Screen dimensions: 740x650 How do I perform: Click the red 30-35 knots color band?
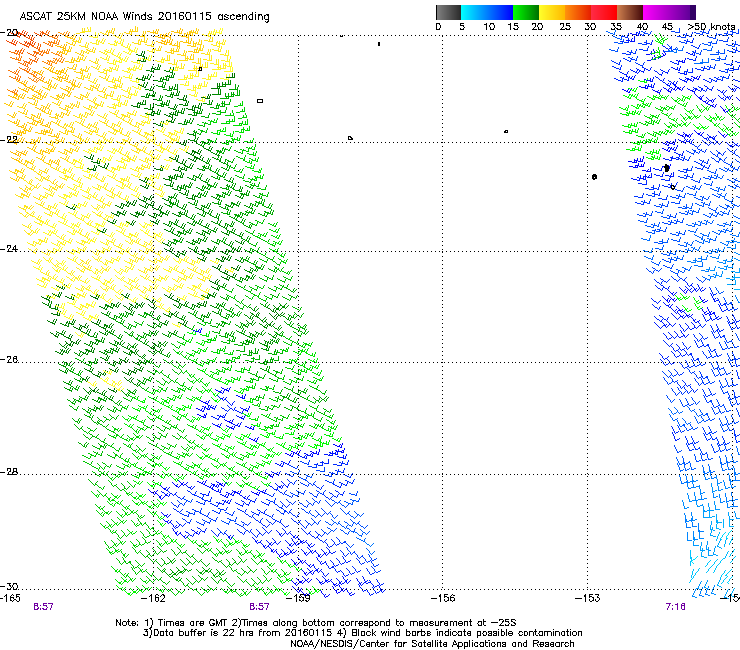pos(604,12)
